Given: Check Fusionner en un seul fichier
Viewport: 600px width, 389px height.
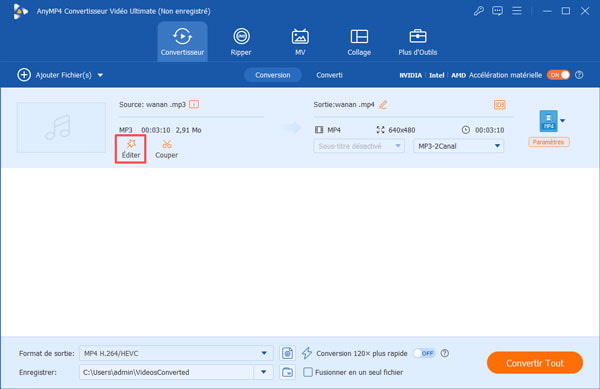Looking at the screenshot, I should pyautogui.click(x=308, y=372).
